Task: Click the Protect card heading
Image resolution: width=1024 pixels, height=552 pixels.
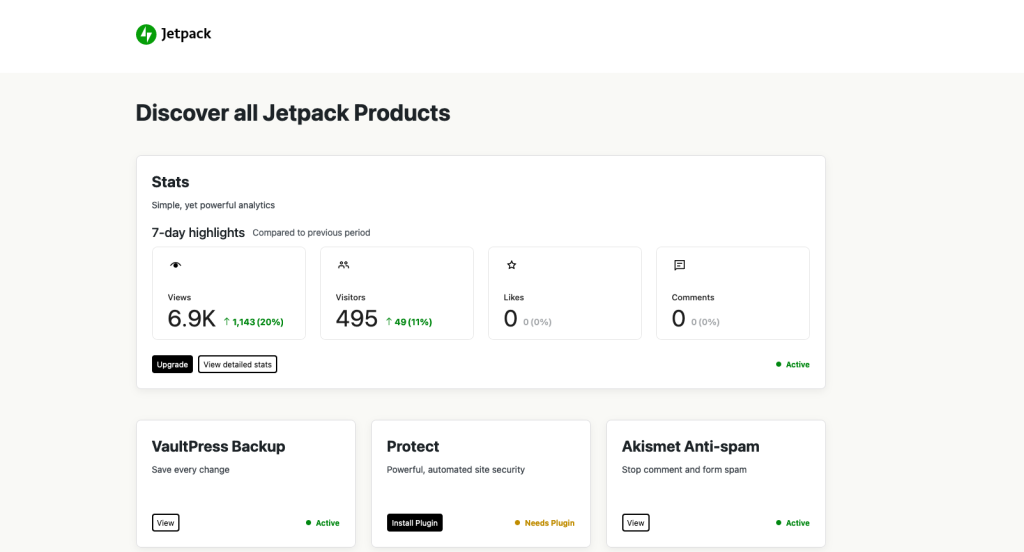Action: [413, 446]
